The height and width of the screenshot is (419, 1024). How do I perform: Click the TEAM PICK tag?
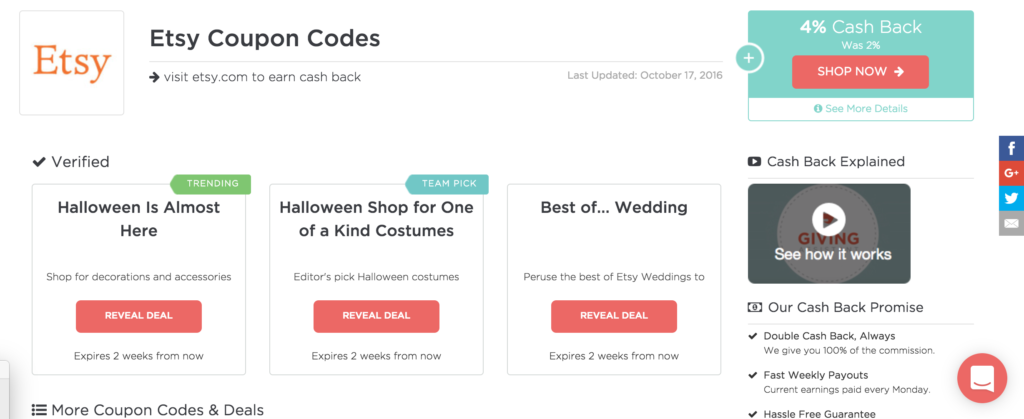click(x=448, y=184)
